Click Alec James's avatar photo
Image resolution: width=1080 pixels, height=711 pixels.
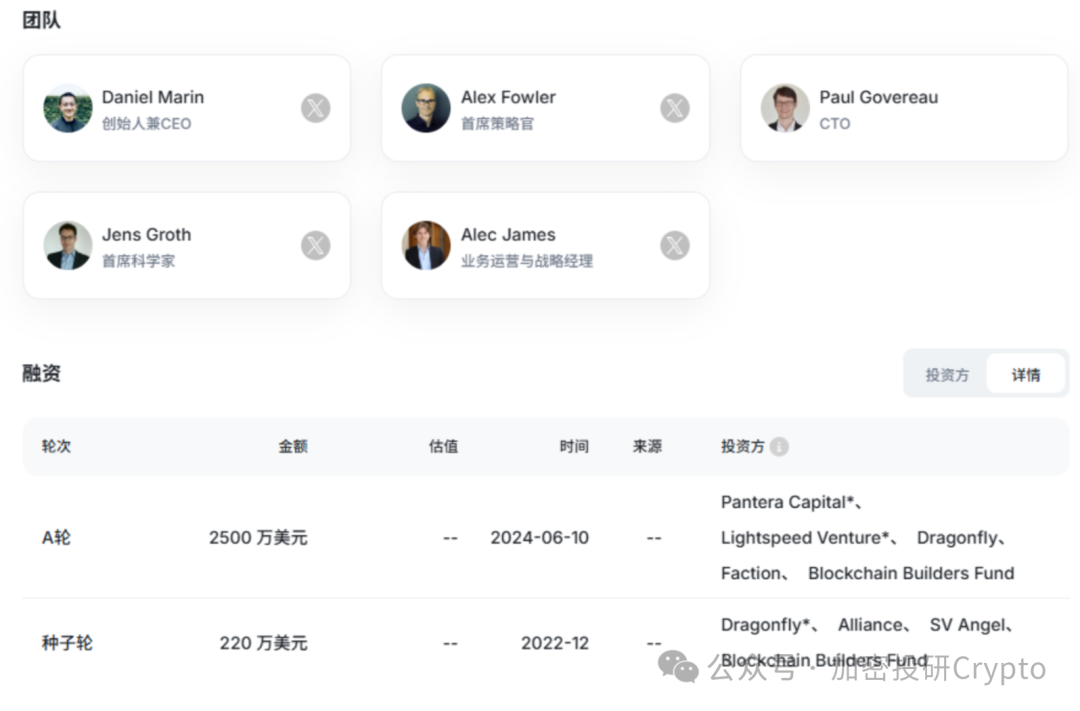point(426,245)
